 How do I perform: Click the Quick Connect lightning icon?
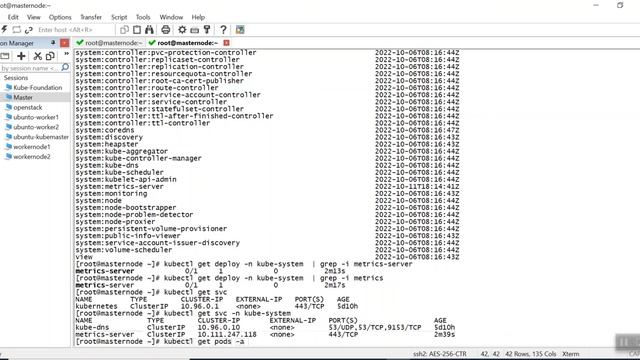tap(4, 29)
